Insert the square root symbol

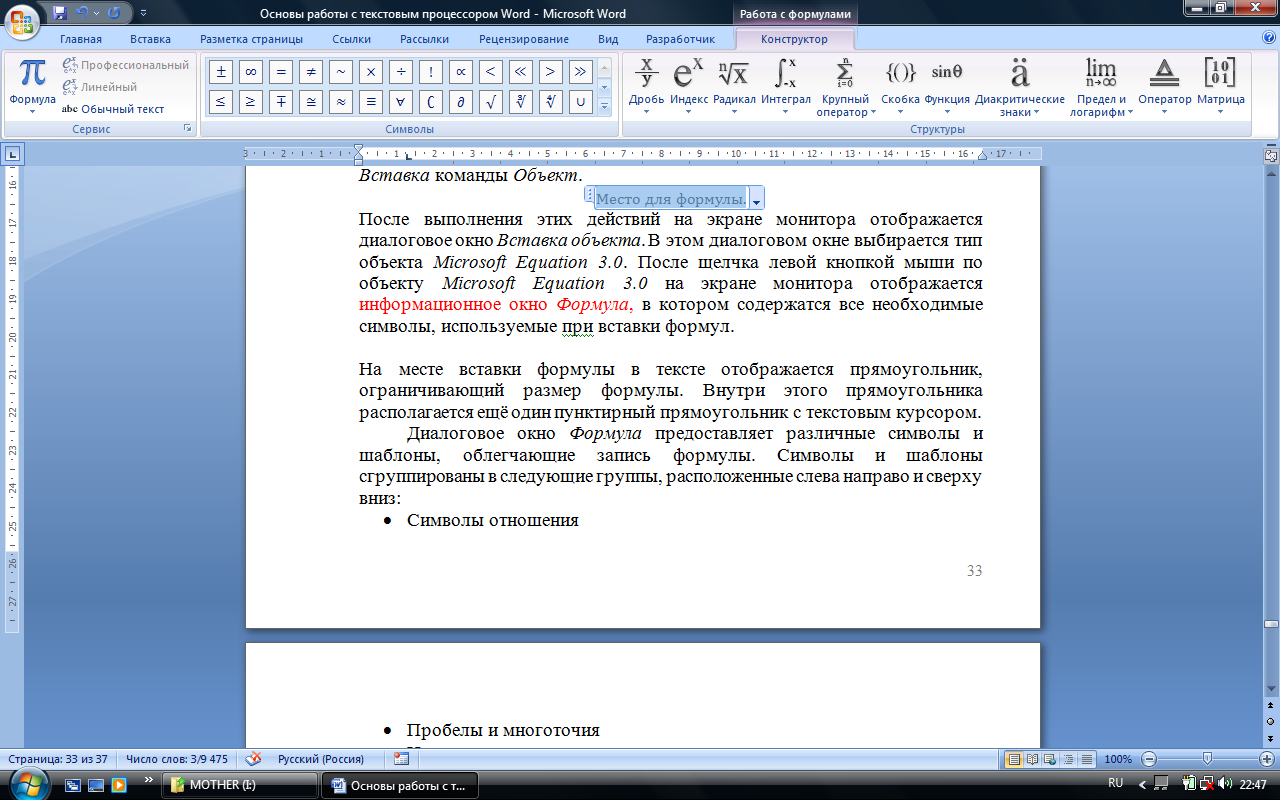point(491,102)
